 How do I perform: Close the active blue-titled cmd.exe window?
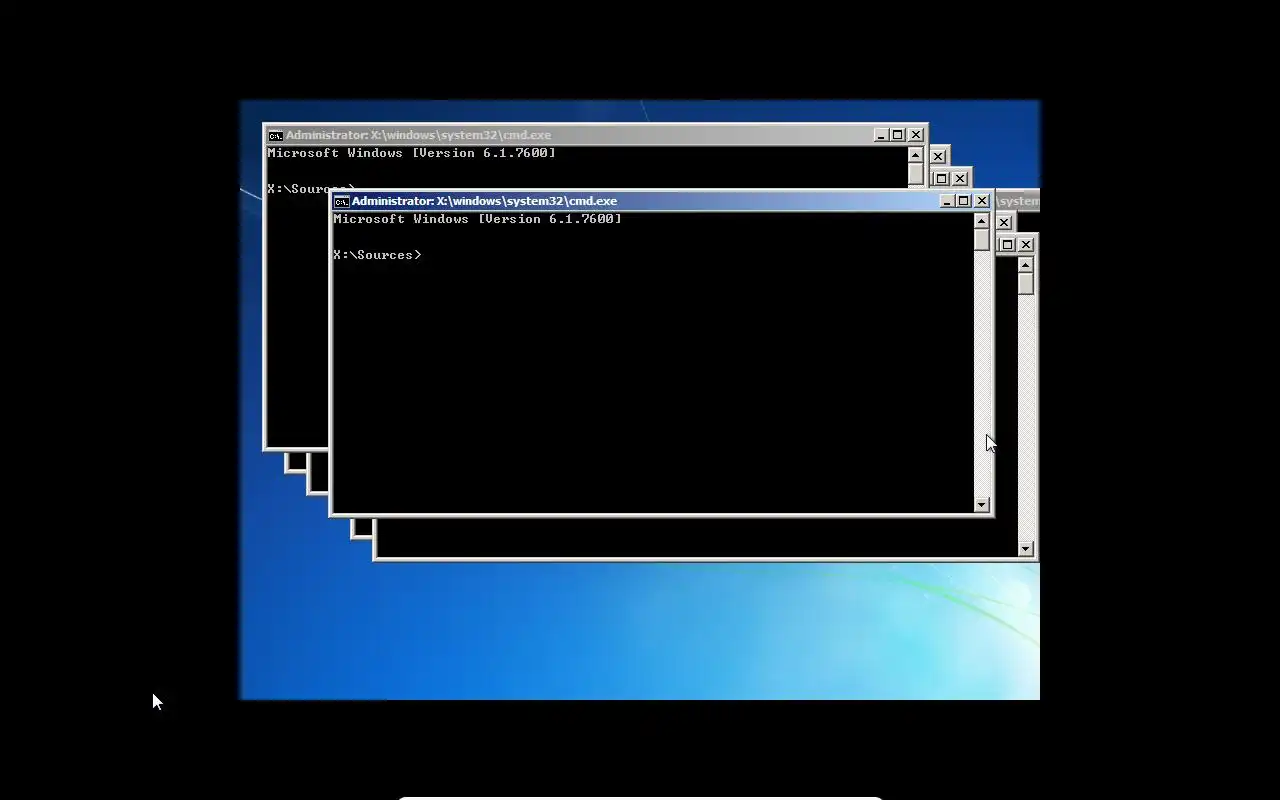982,201
